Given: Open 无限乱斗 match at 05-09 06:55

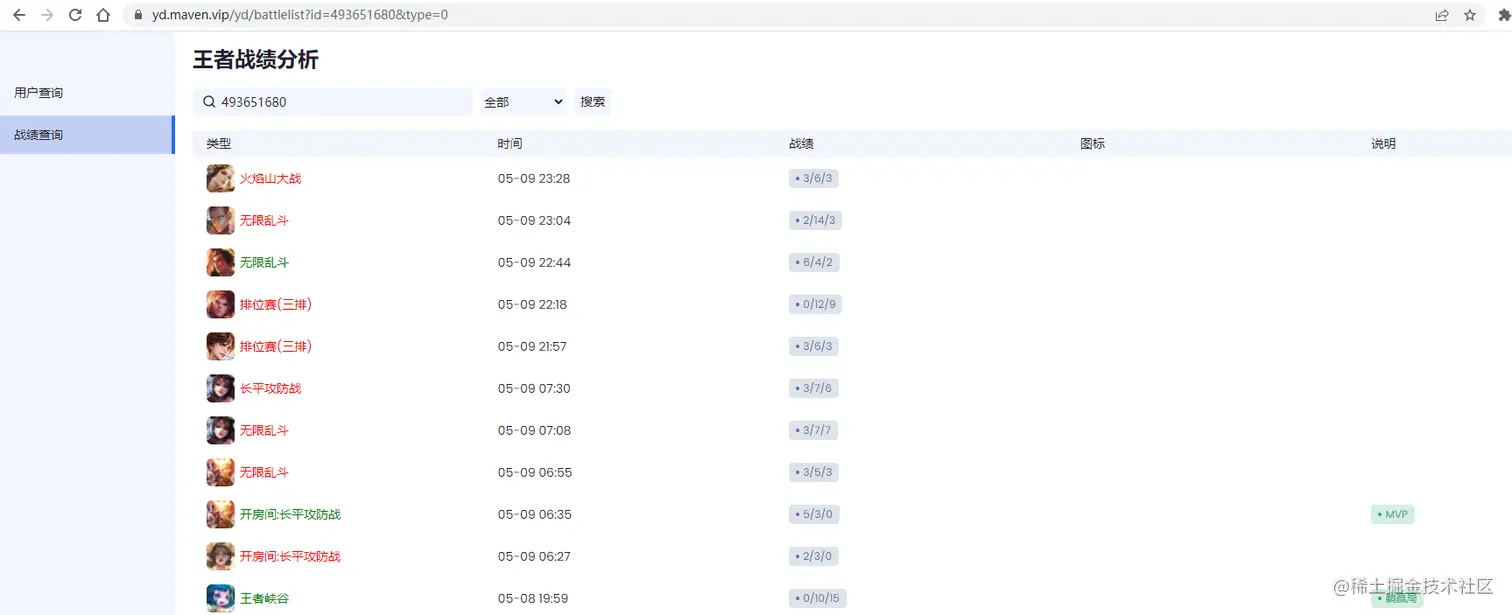Looking at the screenshot, I should [x=264, y=472].
